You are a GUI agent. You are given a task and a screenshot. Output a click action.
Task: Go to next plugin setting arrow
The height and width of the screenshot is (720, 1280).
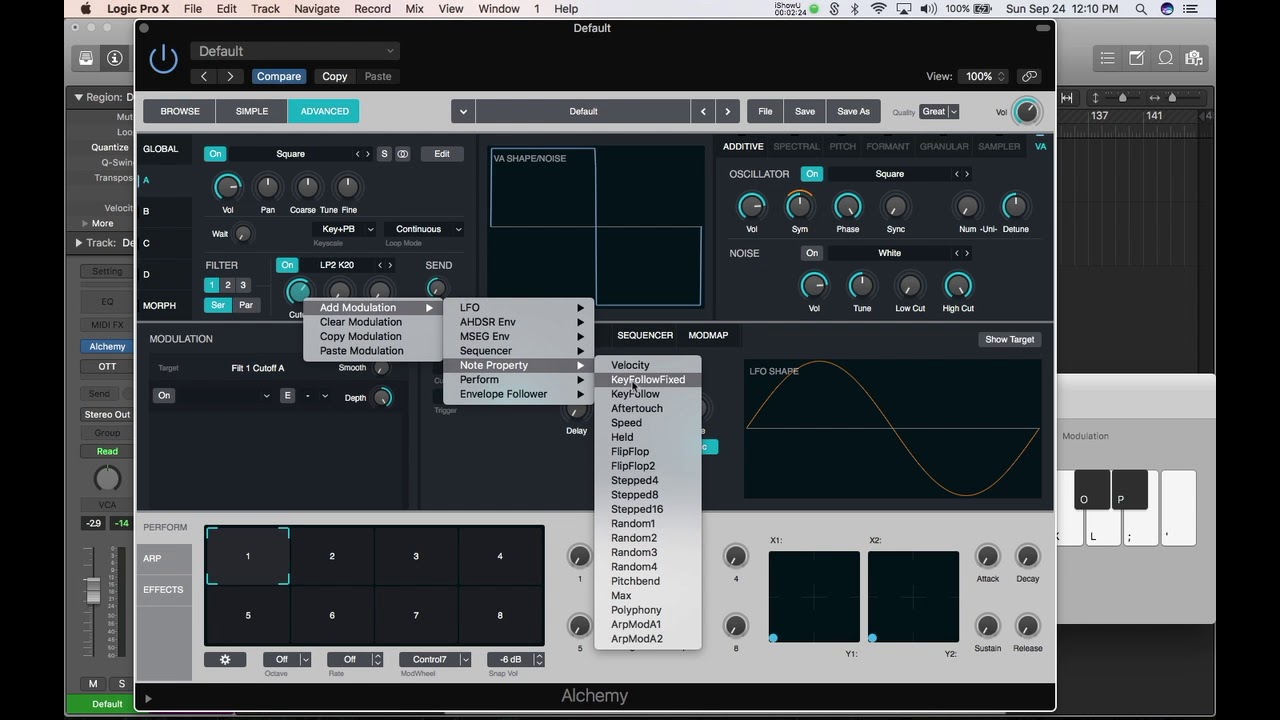coord(230,76)
